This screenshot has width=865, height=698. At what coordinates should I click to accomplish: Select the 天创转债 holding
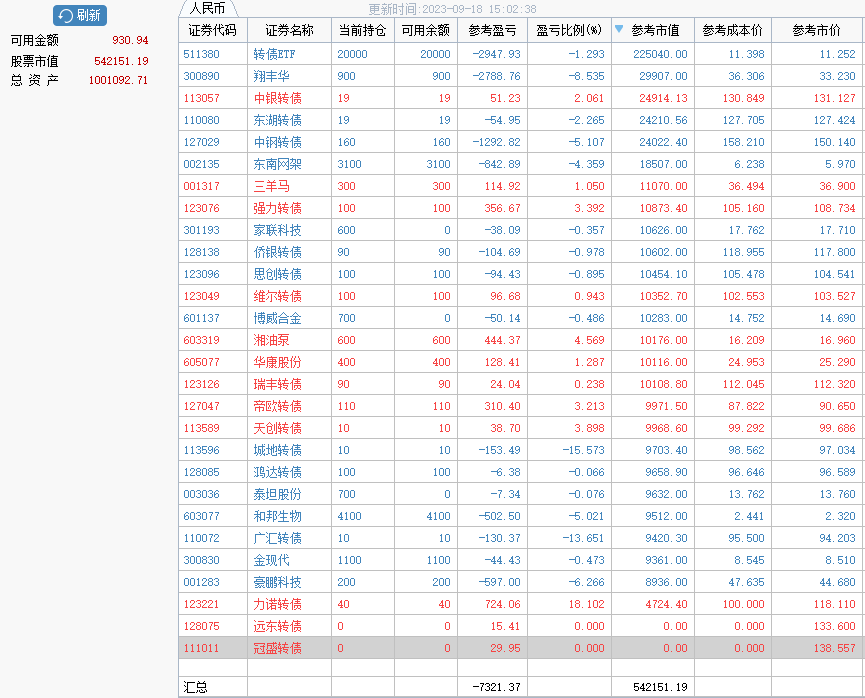[x=277, y=428]
